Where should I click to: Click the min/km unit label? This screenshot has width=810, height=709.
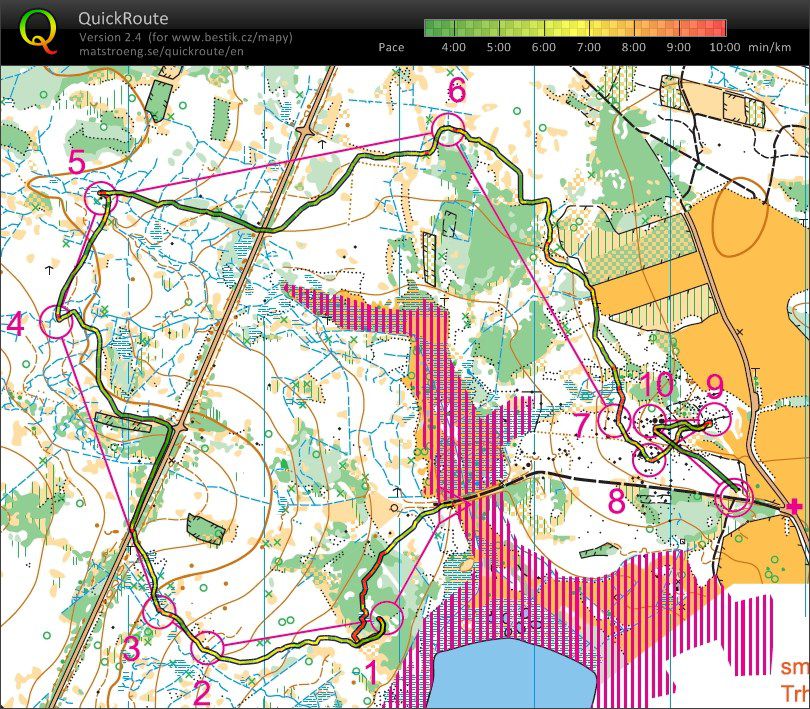coord(770,47)
